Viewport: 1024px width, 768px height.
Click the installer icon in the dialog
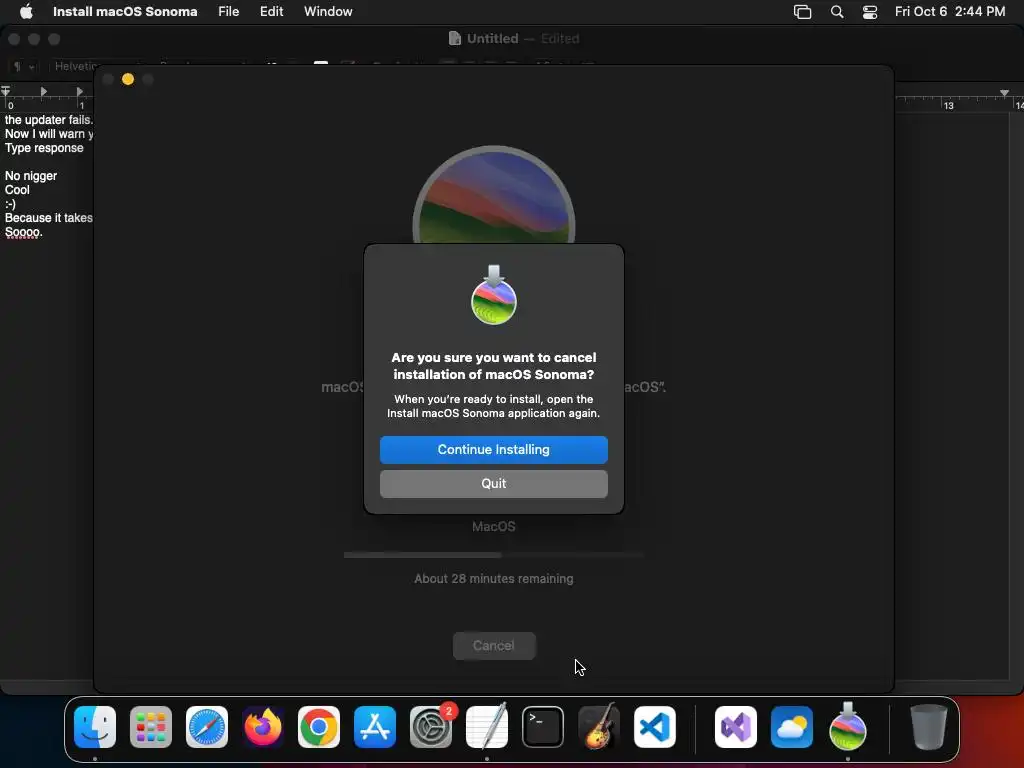pyautogui.click(x=494, y=295)
